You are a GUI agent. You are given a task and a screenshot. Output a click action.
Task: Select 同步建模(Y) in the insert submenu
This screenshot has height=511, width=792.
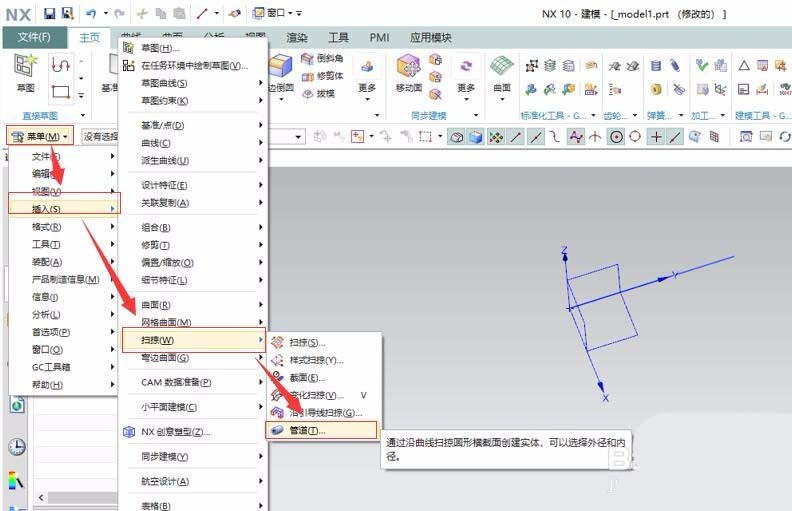click(193, 456)
